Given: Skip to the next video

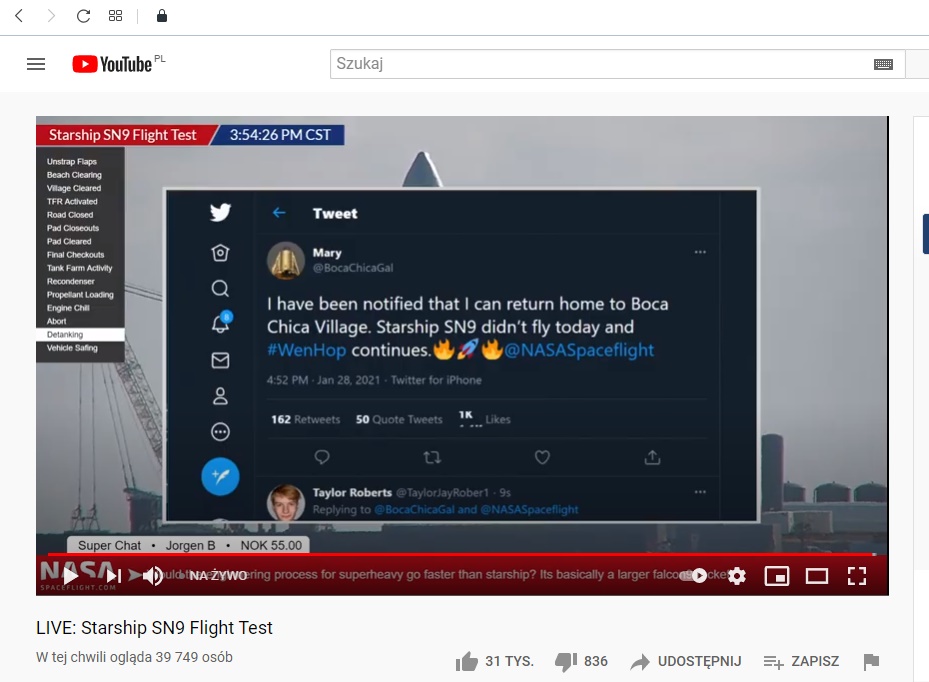Looking at the screenshot, I should (114, 576).
